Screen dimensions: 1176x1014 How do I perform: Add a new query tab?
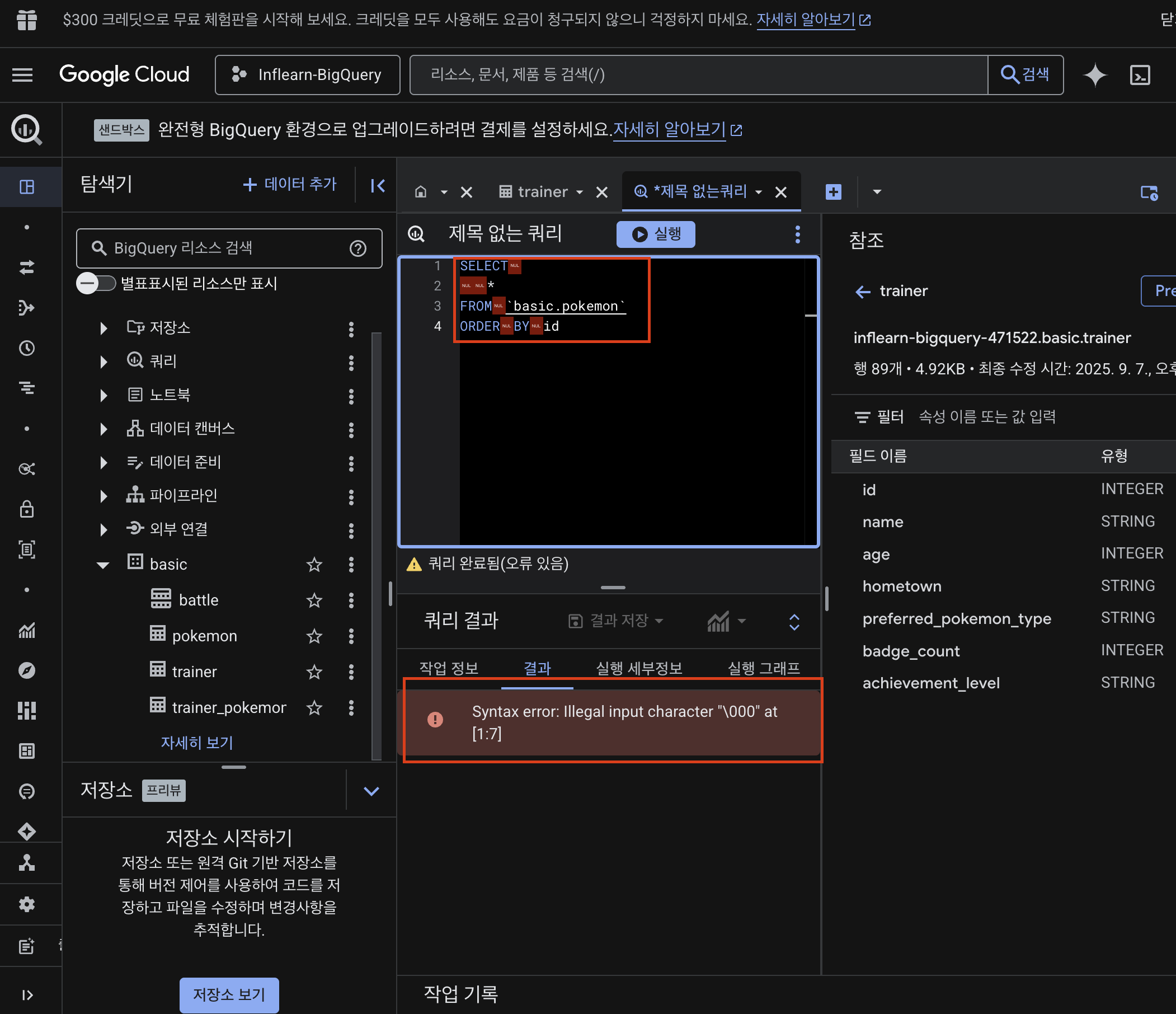pyautogui.click(x=833, y=192)
